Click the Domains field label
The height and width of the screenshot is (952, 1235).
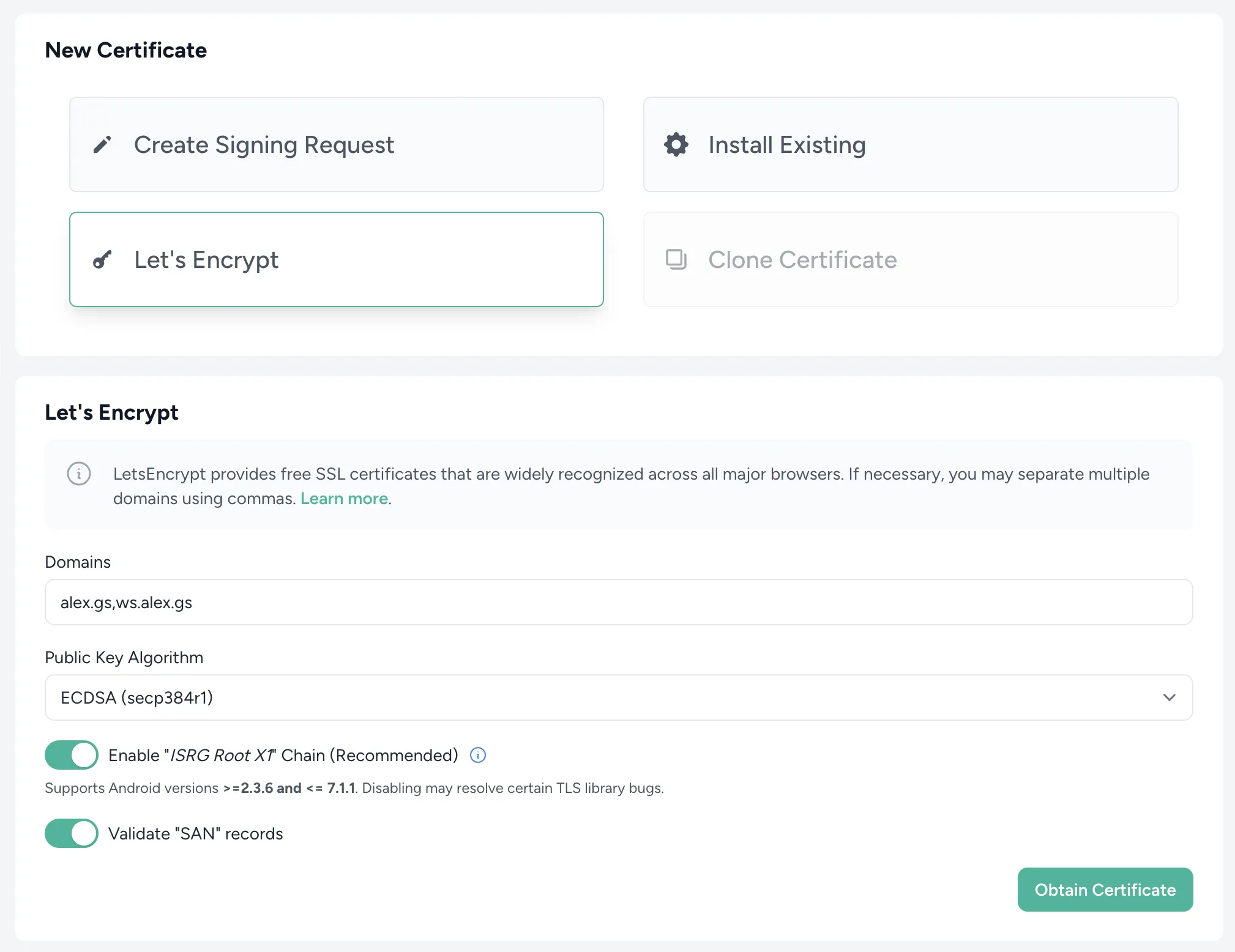click(x=78, y=562)
